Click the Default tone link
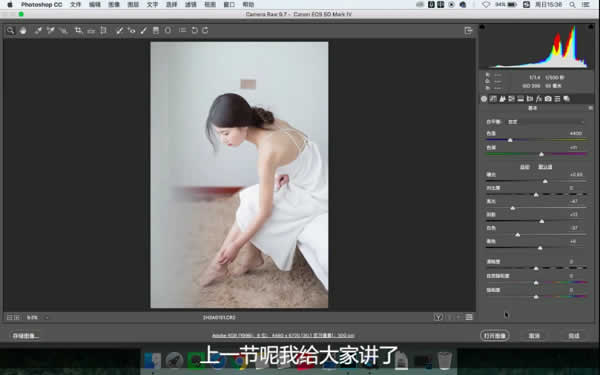This screenshot has width=600, height=375. pos(545,167)
